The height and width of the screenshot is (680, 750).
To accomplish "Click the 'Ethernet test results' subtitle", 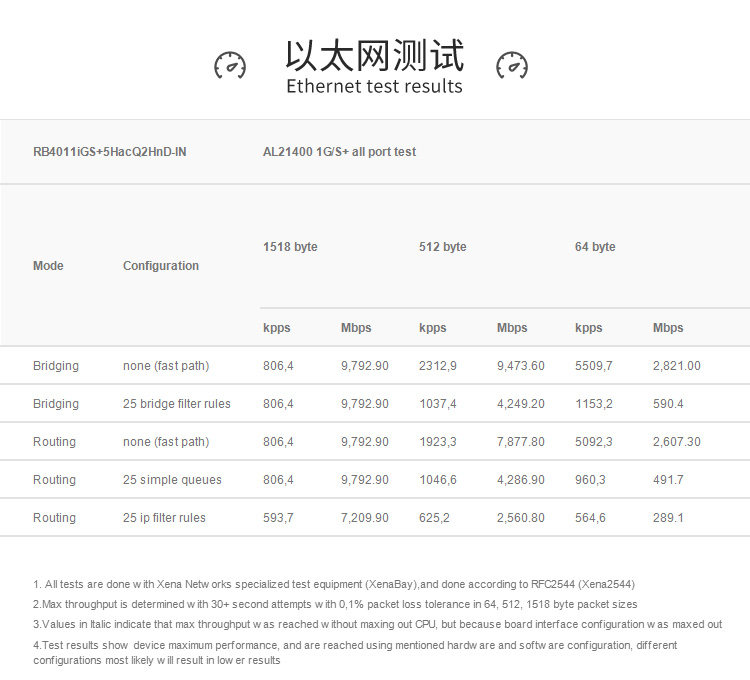I will [375, 86].
